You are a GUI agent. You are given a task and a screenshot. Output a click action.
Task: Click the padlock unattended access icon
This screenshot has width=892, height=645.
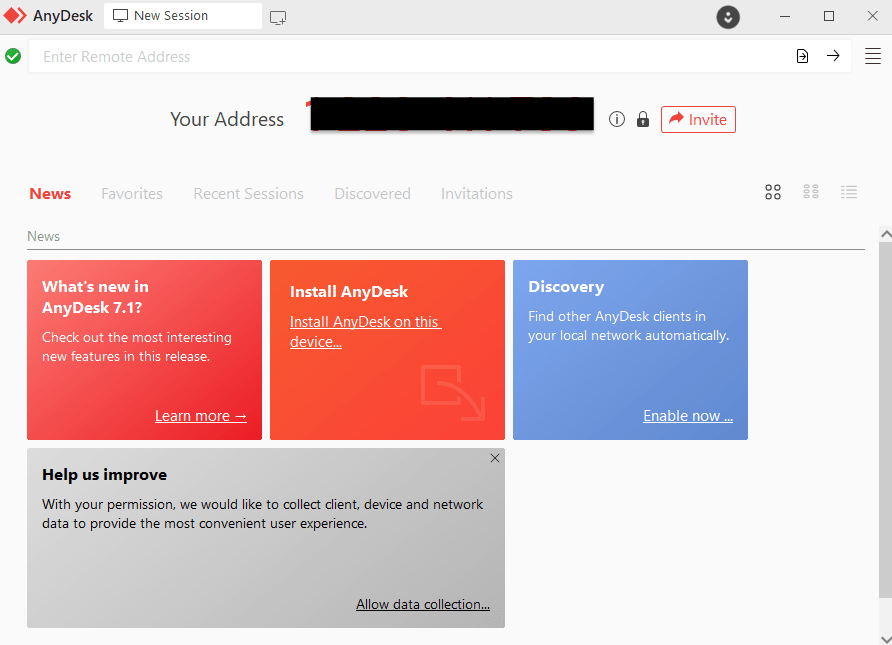point(643,119)
